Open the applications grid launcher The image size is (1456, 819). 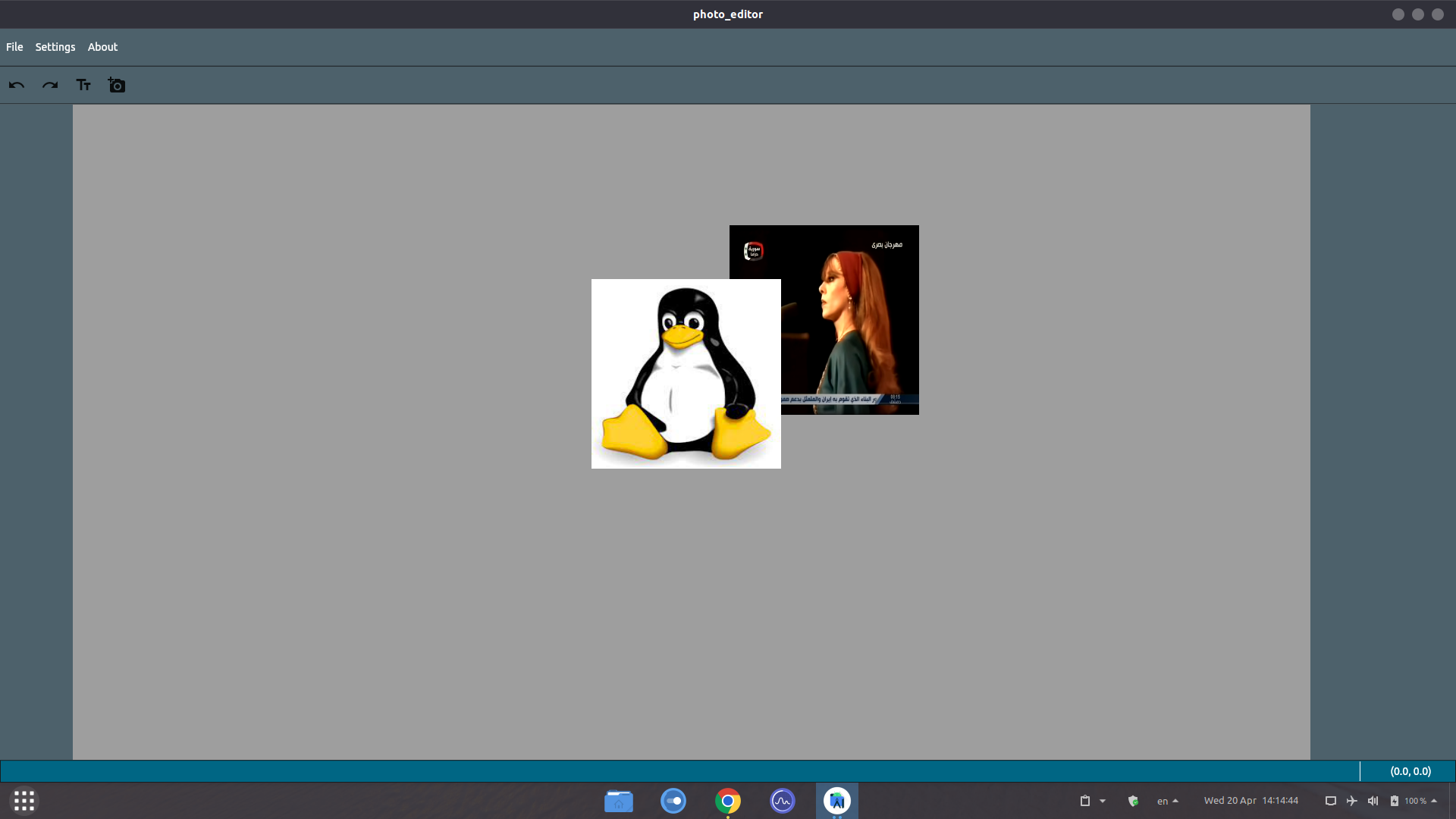tap(24, 801)
